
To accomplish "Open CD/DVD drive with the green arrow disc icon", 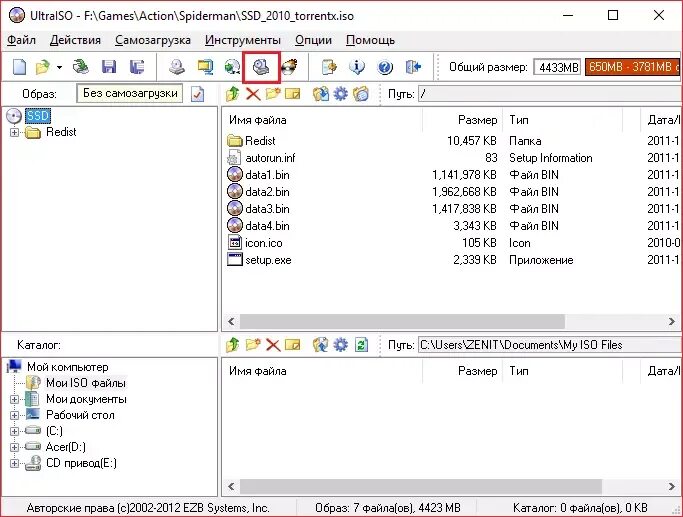I will (x=81, y=67).
